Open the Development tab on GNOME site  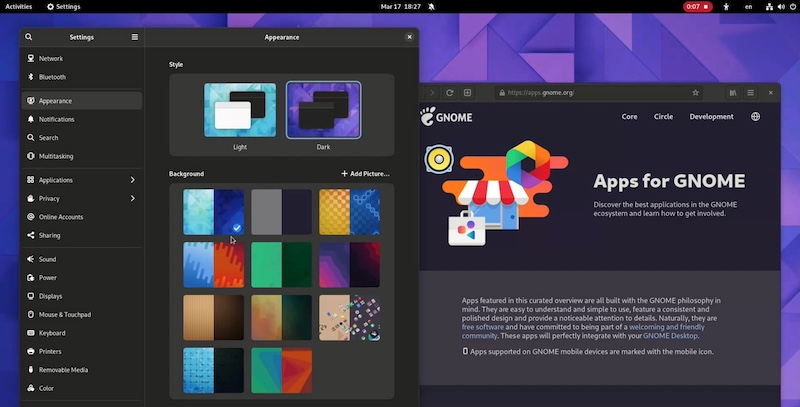point(711,116)
